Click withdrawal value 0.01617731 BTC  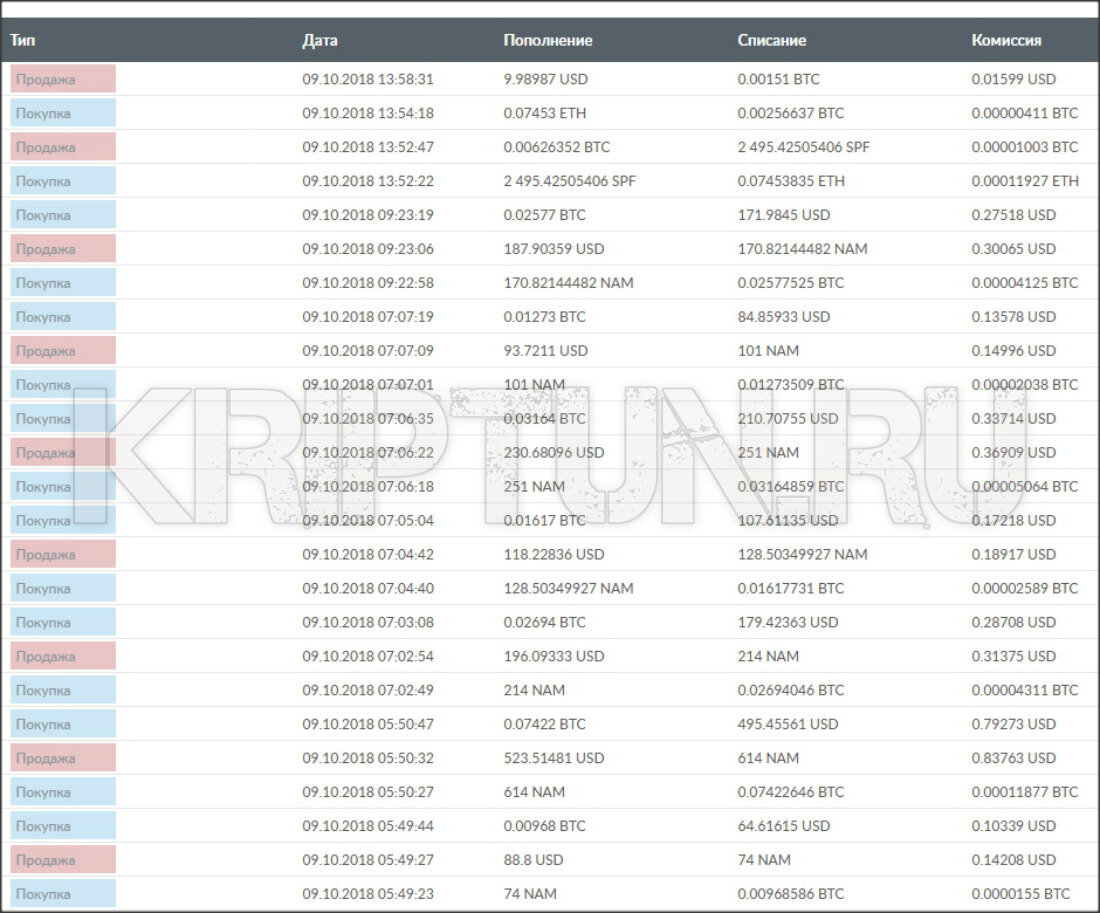pos(791,588)
